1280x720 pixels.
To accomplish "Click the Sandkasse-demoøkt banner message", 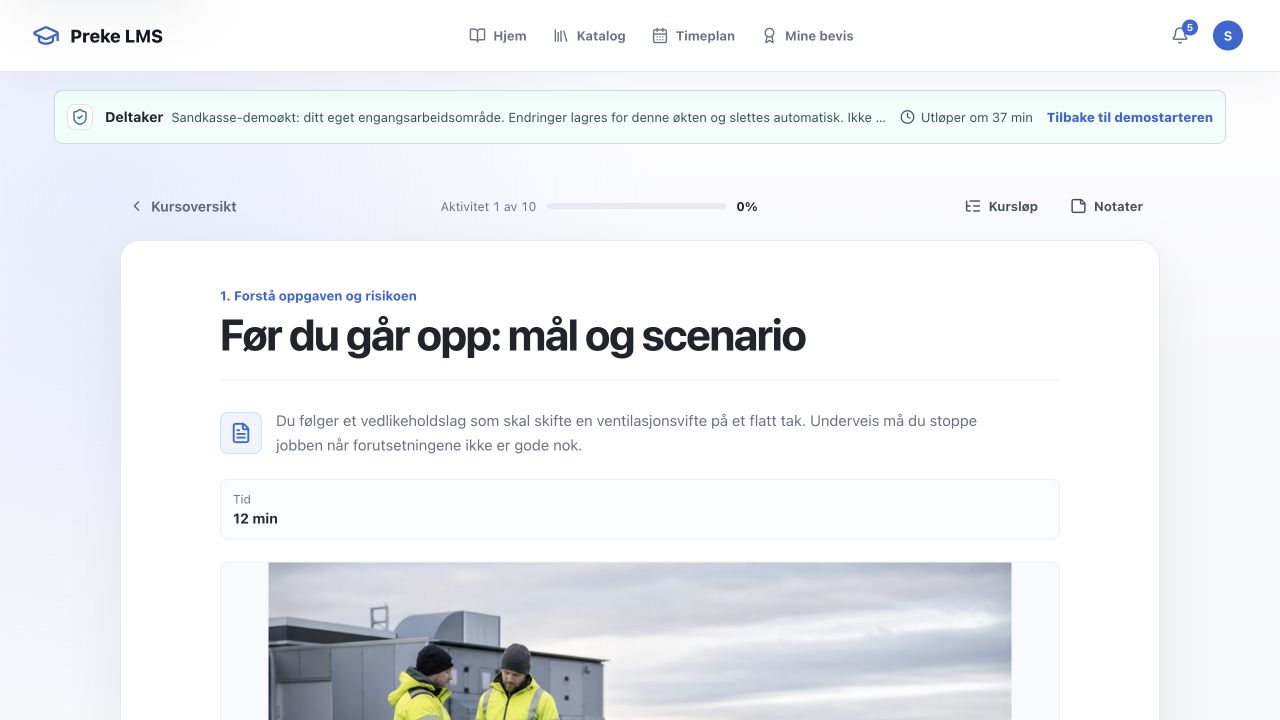I will (528, 117).
